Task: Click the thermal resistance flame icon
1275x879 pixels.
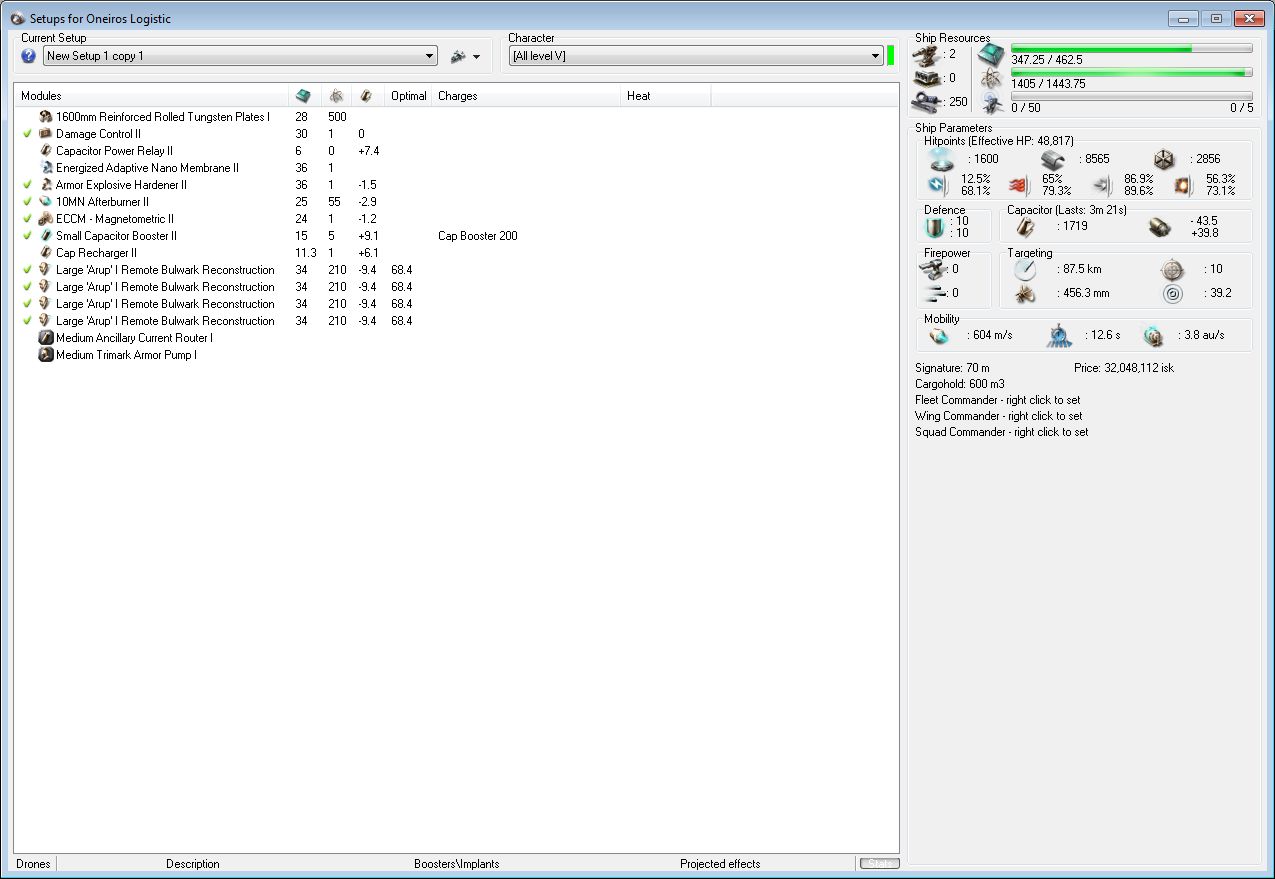Action: point(1017,185)
